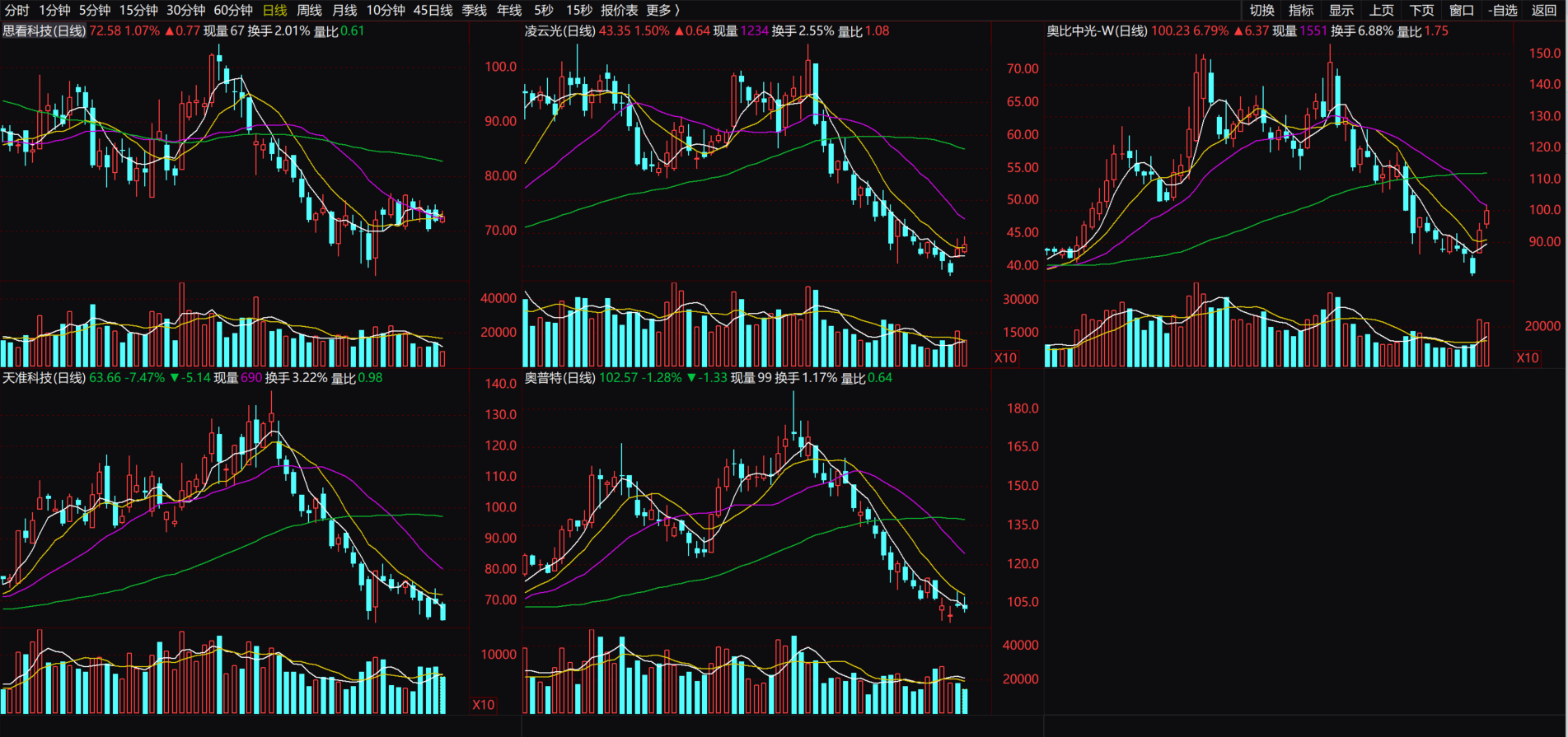Switch to the 分时 timeframe tab

pyautogui.click(x=16, y=10)
